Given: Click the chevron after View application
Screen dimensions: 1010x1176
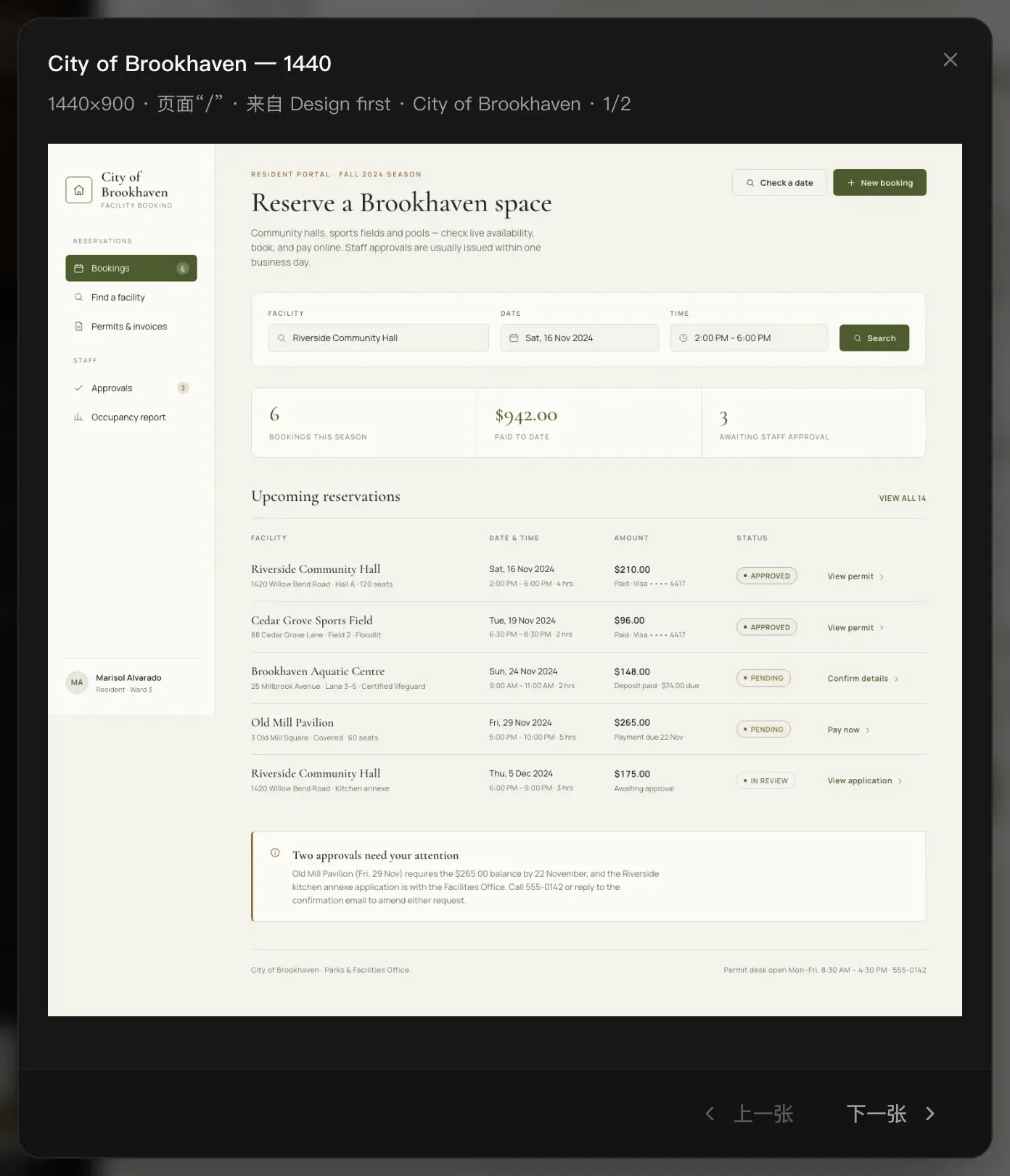Looking at the screenshot, I should click(900, 781).
